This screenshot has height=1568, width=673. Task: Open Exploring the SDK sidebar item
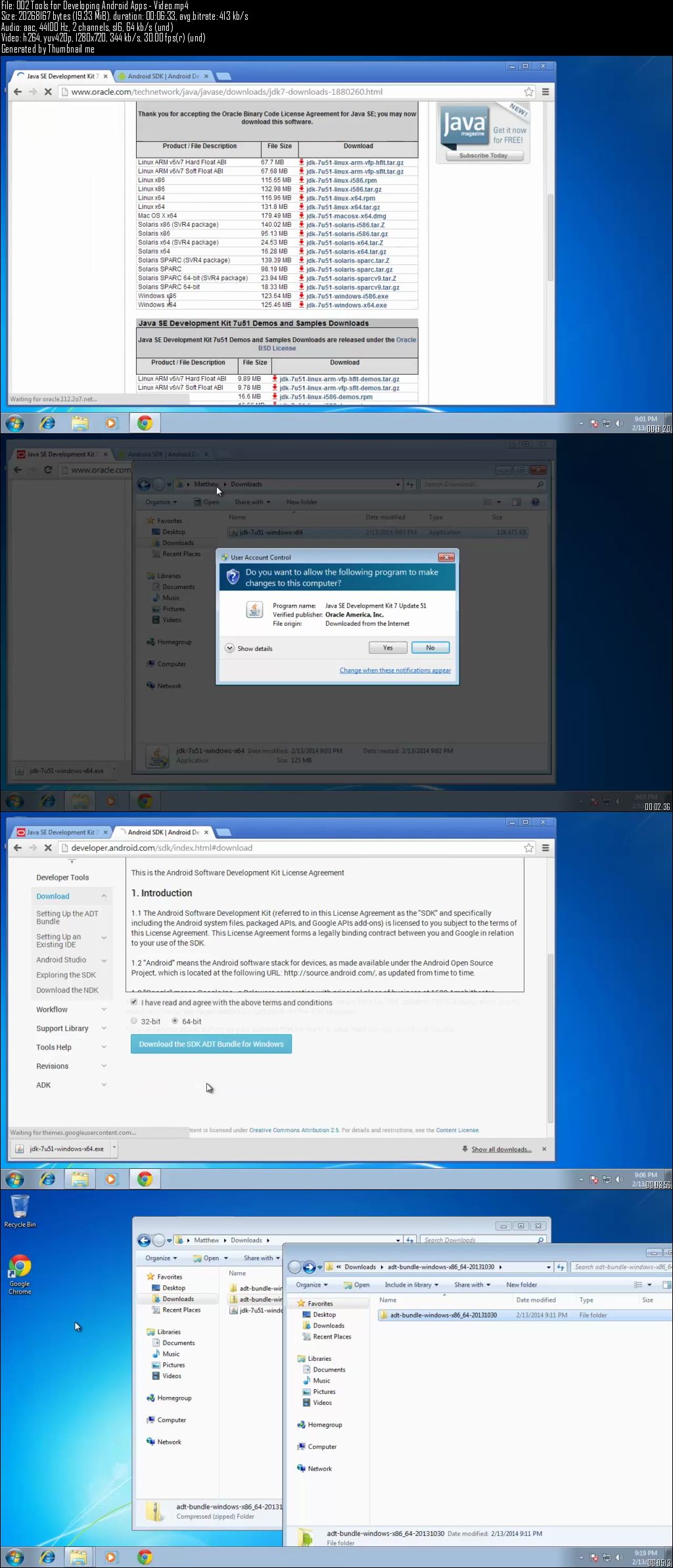click(66, 975)
